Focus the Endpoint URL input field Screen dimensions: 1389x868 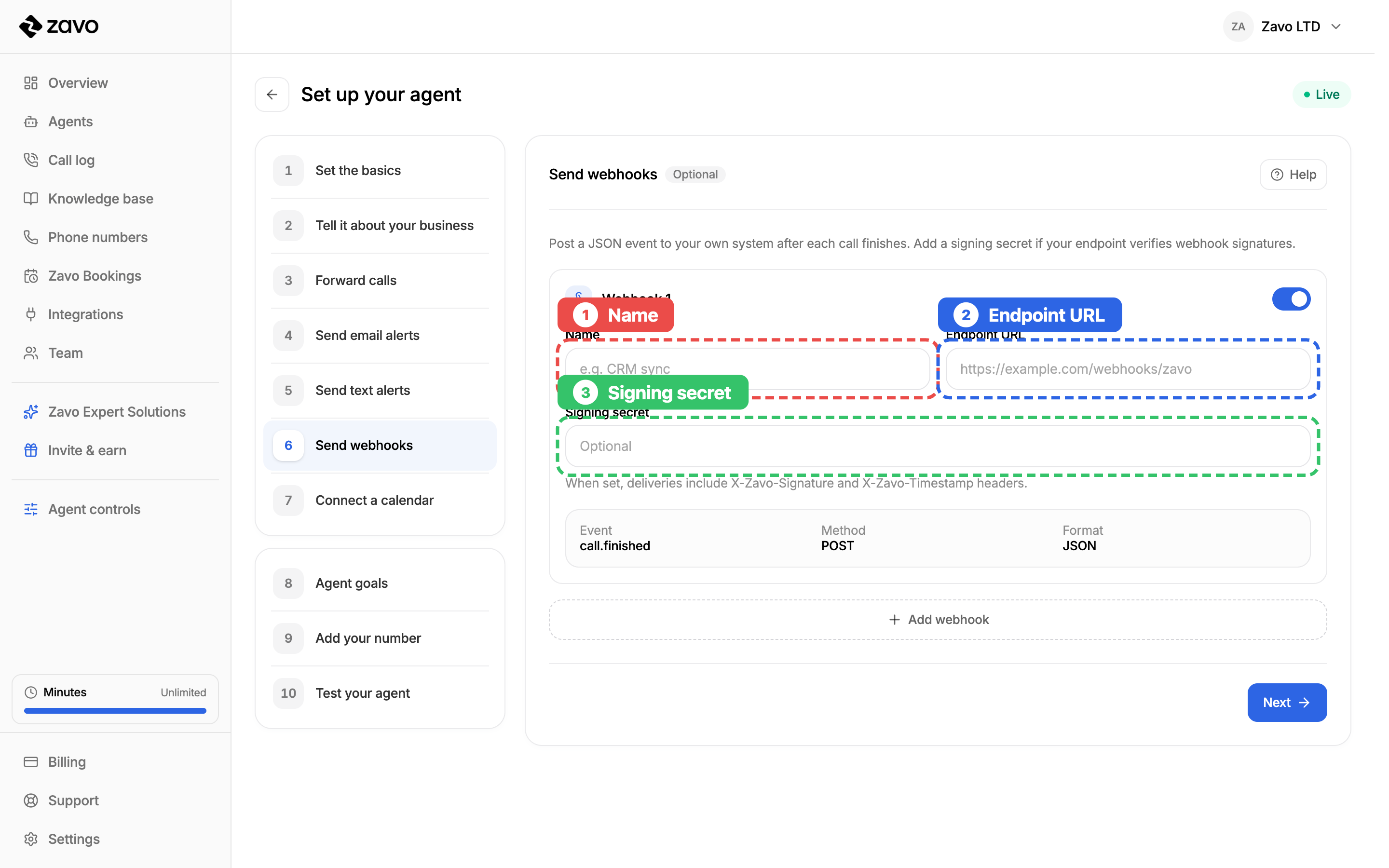(1128, 369)
